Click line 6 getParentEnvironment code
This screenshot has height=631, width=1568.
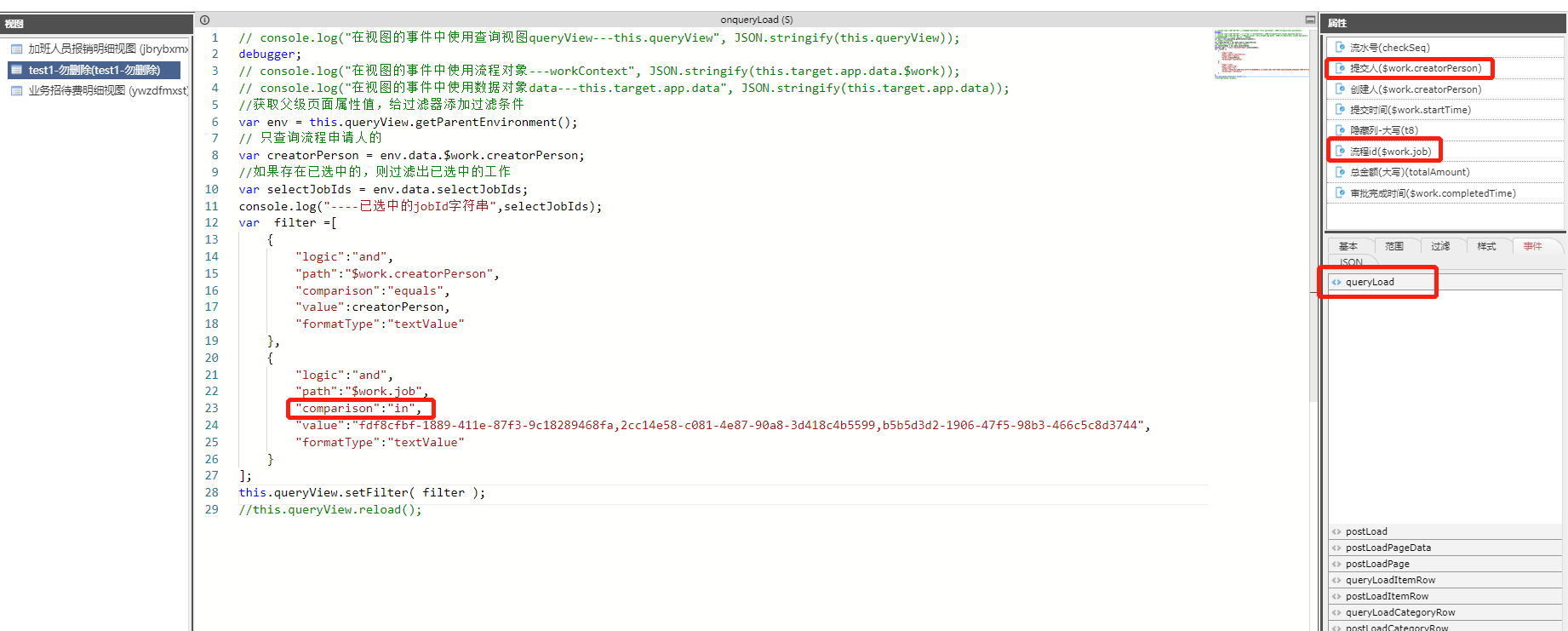click(x=408, y=123)
